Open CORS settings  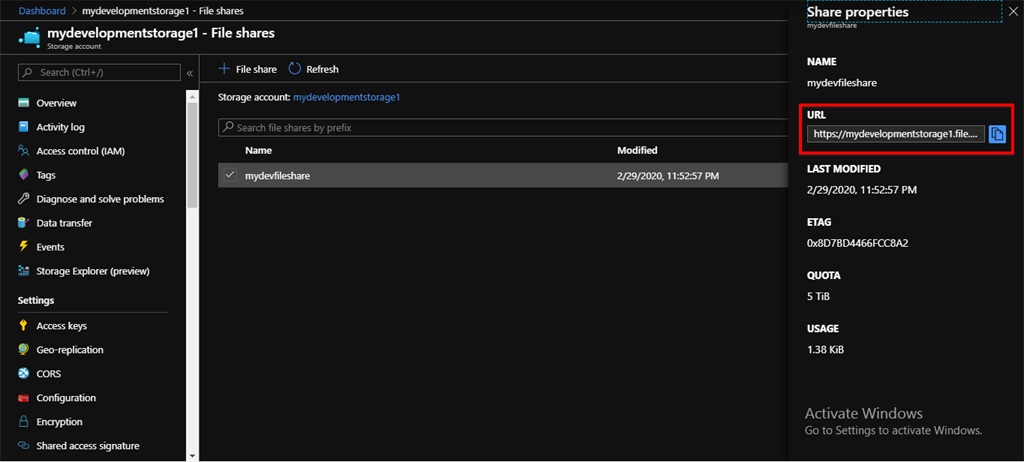tap(48, 374)
